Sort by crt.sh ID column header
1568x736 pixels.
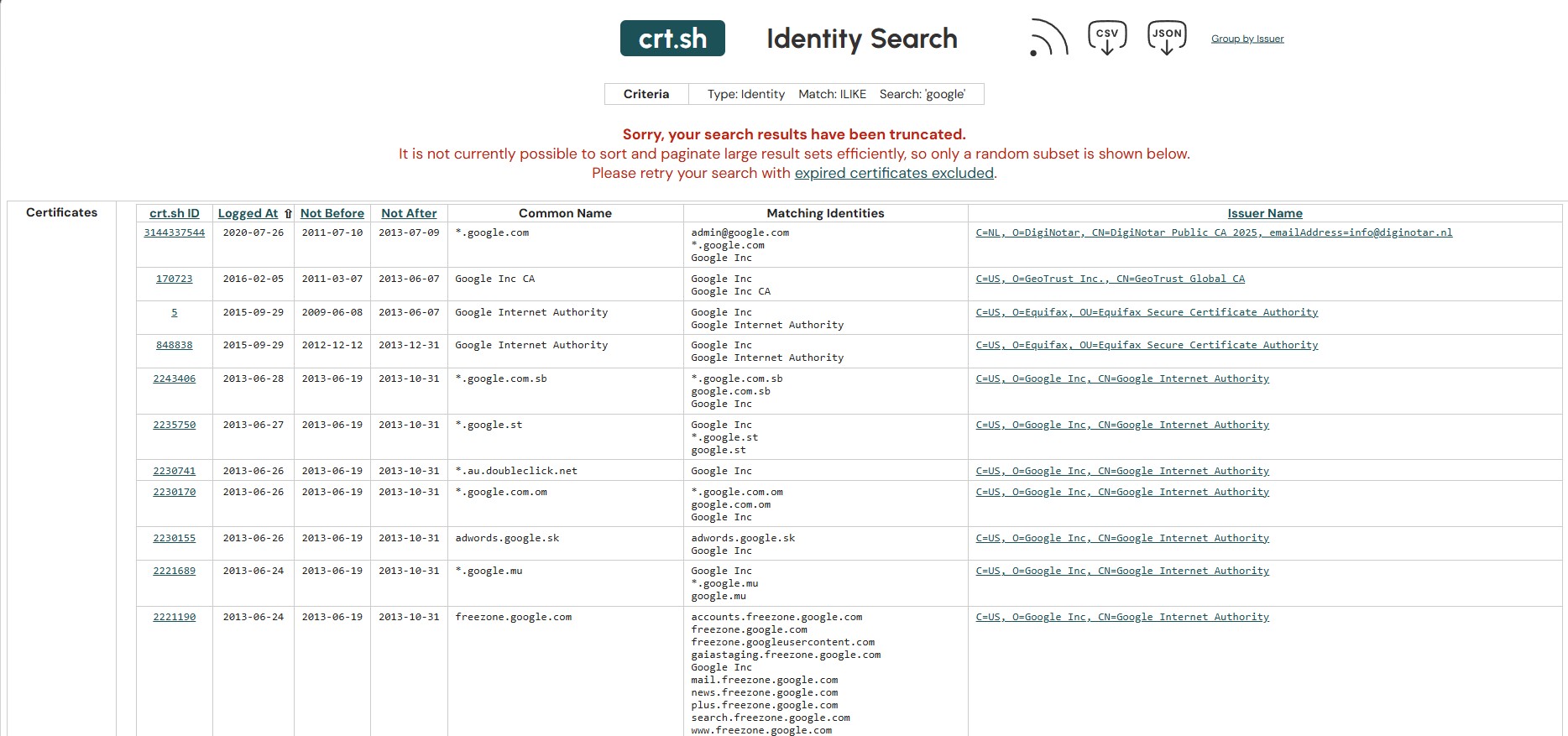coord(175,213)
